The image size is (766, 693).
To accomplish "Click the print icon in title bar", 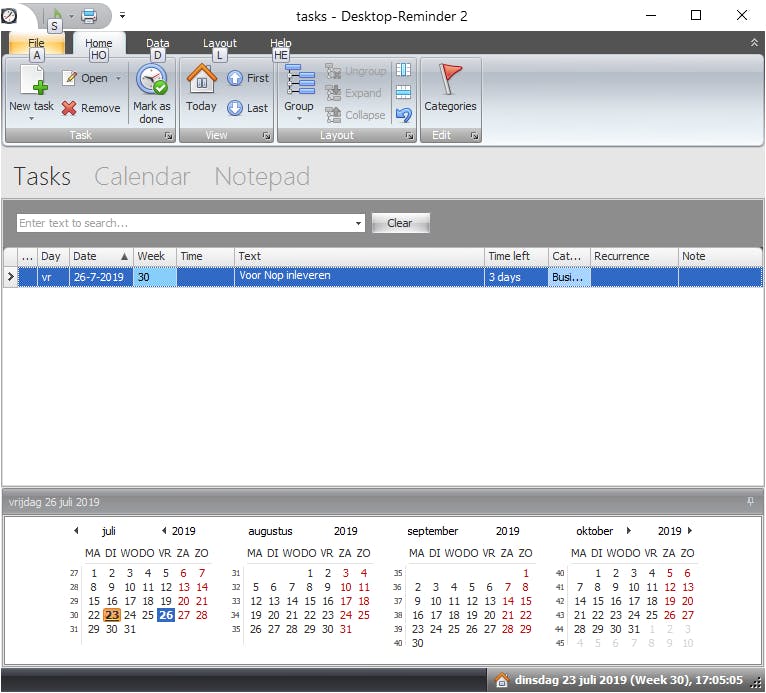I will pos(89,16).
